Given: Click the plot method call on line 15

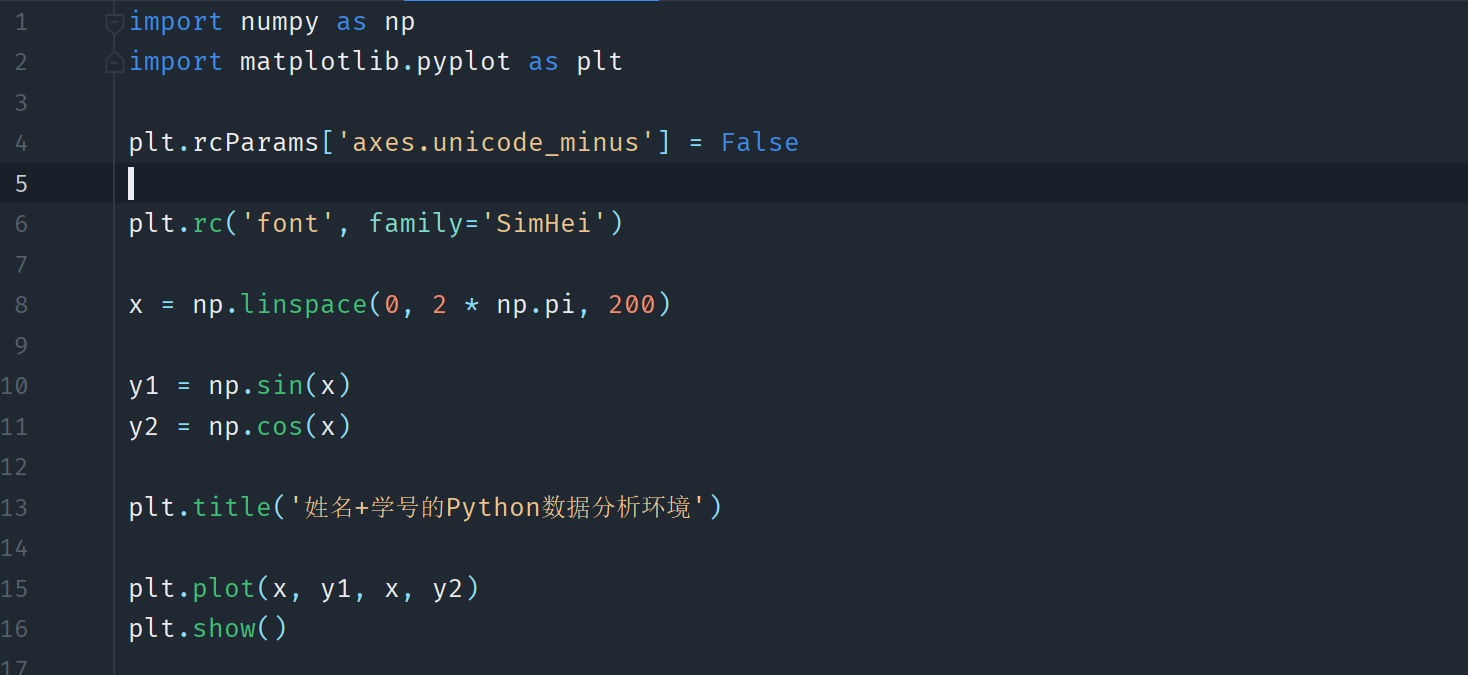Looking at the screenshot, I should tap(224, 588).
